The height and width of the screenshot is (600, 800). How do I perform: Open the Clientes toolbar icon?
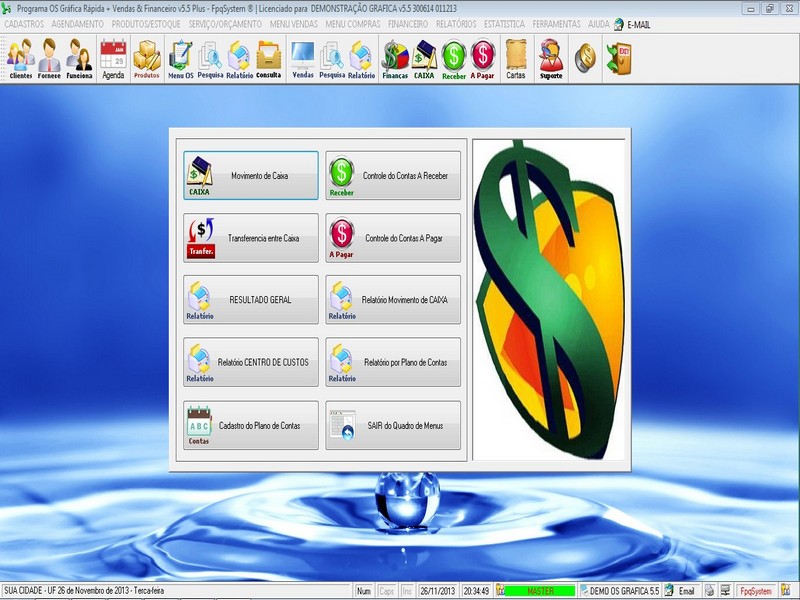(x=20, y=59)
